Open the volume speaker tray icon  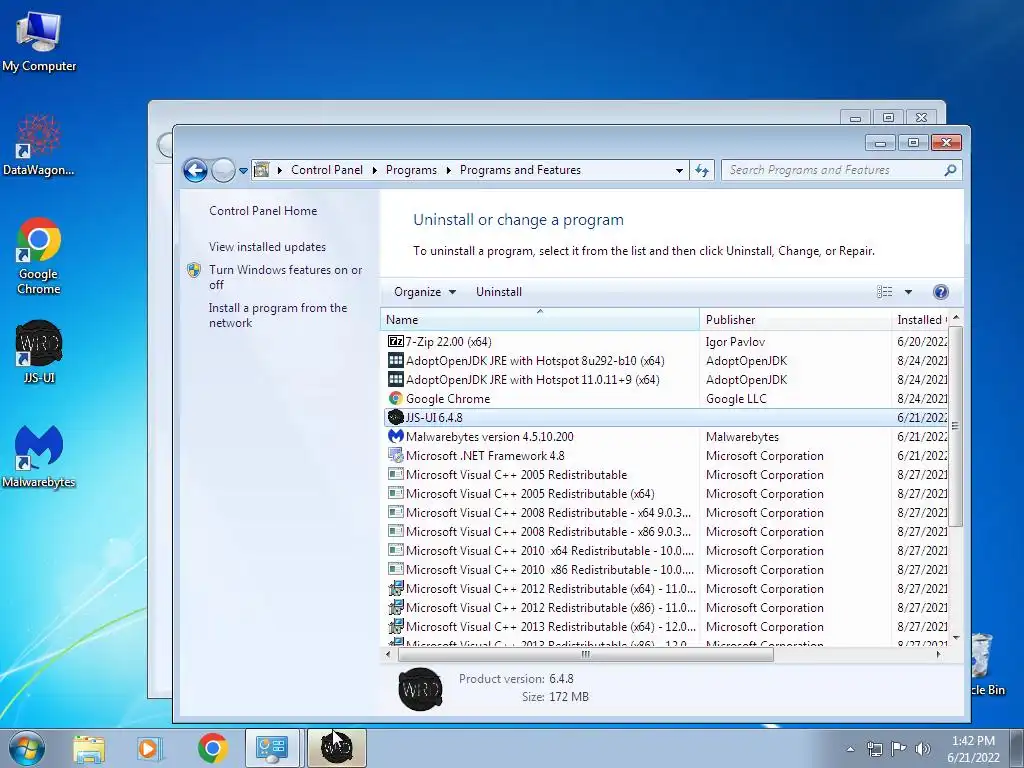(x=922, y=749)
